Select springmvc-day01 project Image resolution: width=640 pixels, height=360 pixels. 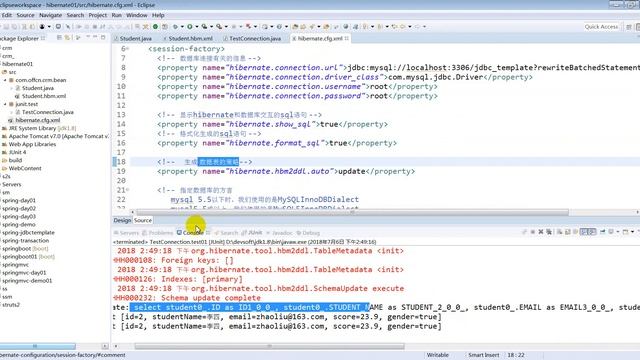24,273
